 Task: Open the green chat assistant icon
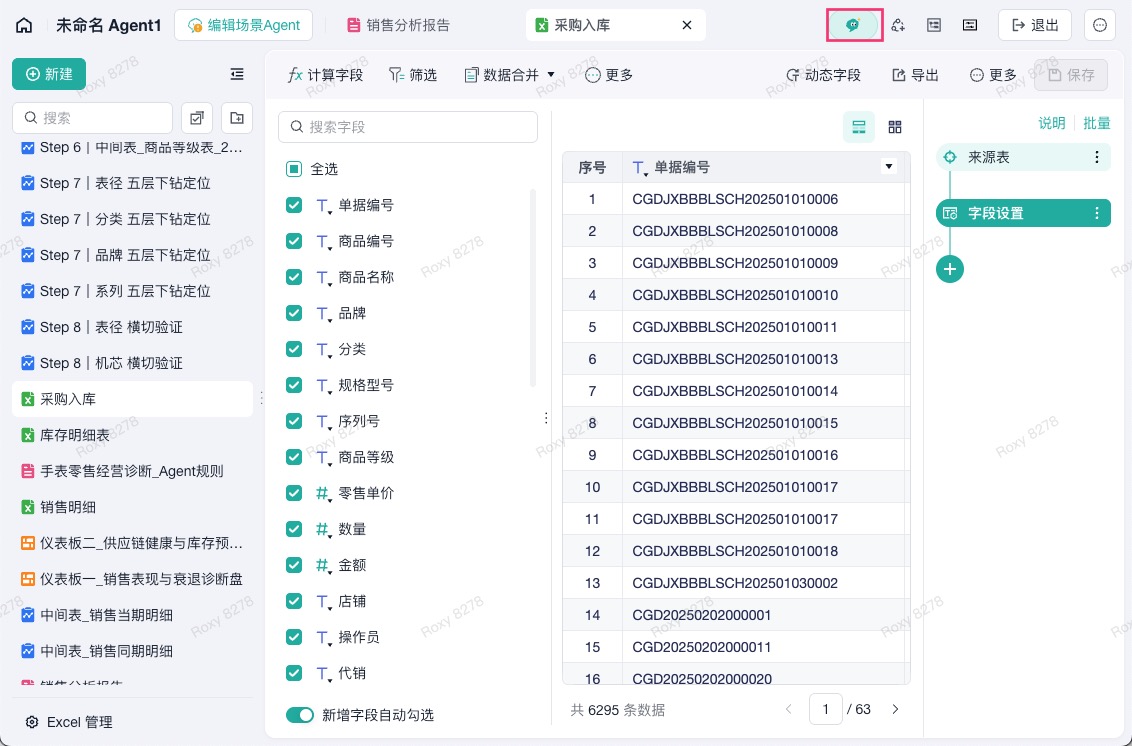coord(854,25)
